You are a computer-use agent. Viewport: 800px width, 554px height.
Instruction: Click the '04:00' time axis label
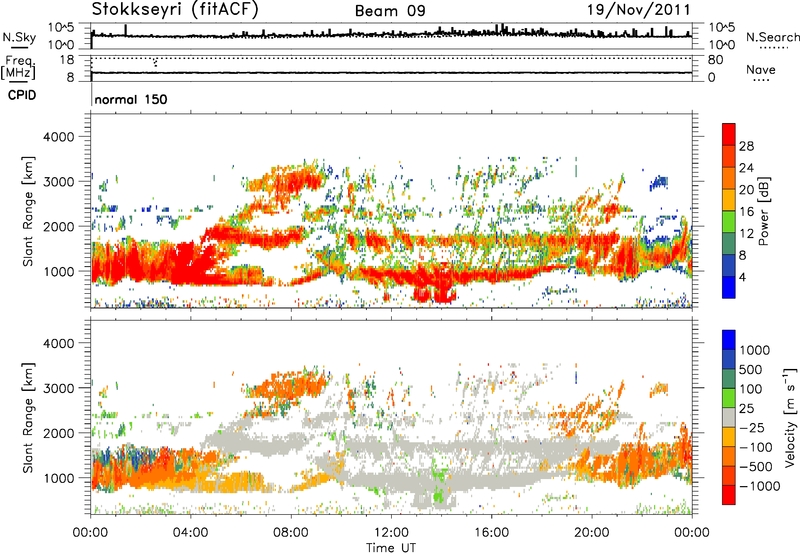(191, 533)
